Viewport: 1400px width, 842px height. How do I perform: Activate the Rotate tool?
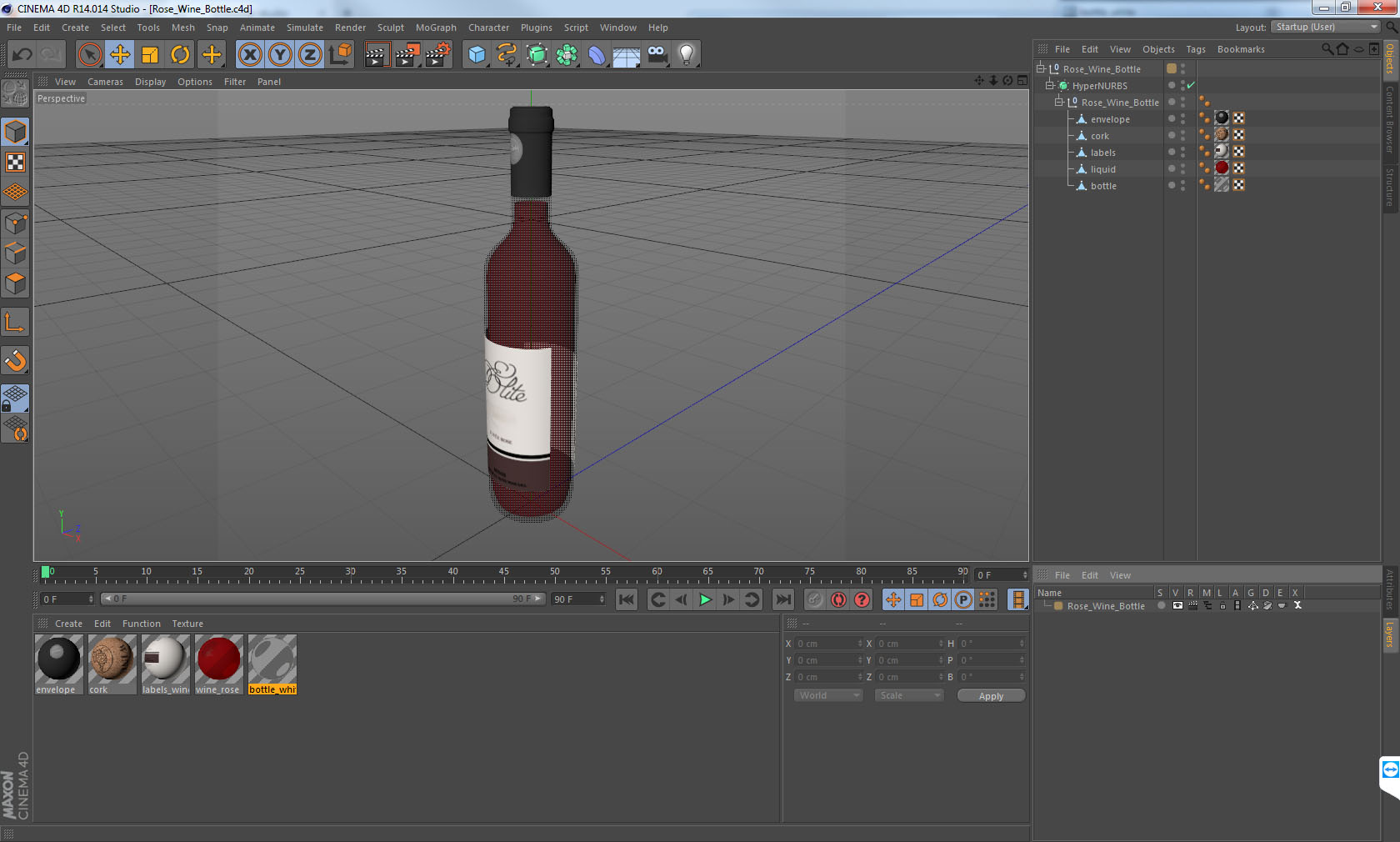point(180,55)
